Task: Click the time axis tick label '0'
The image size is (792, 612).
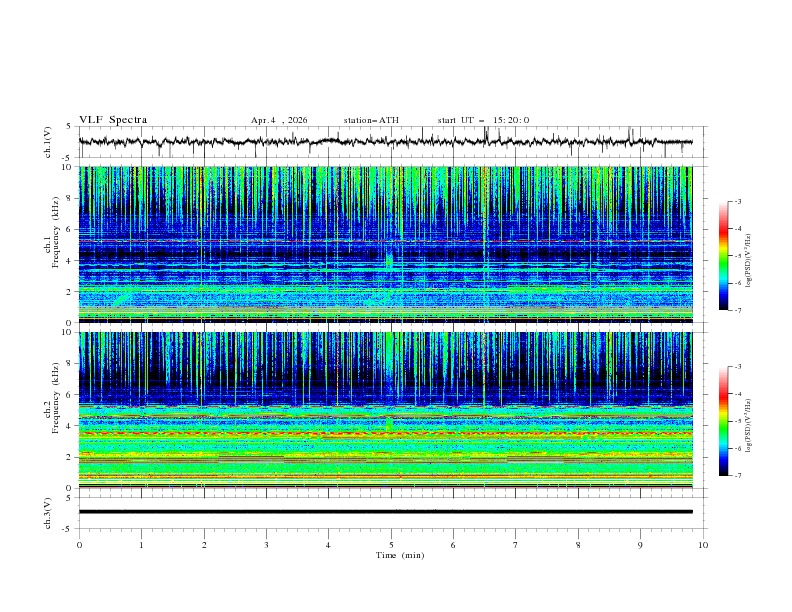Action: click(79, 545)
